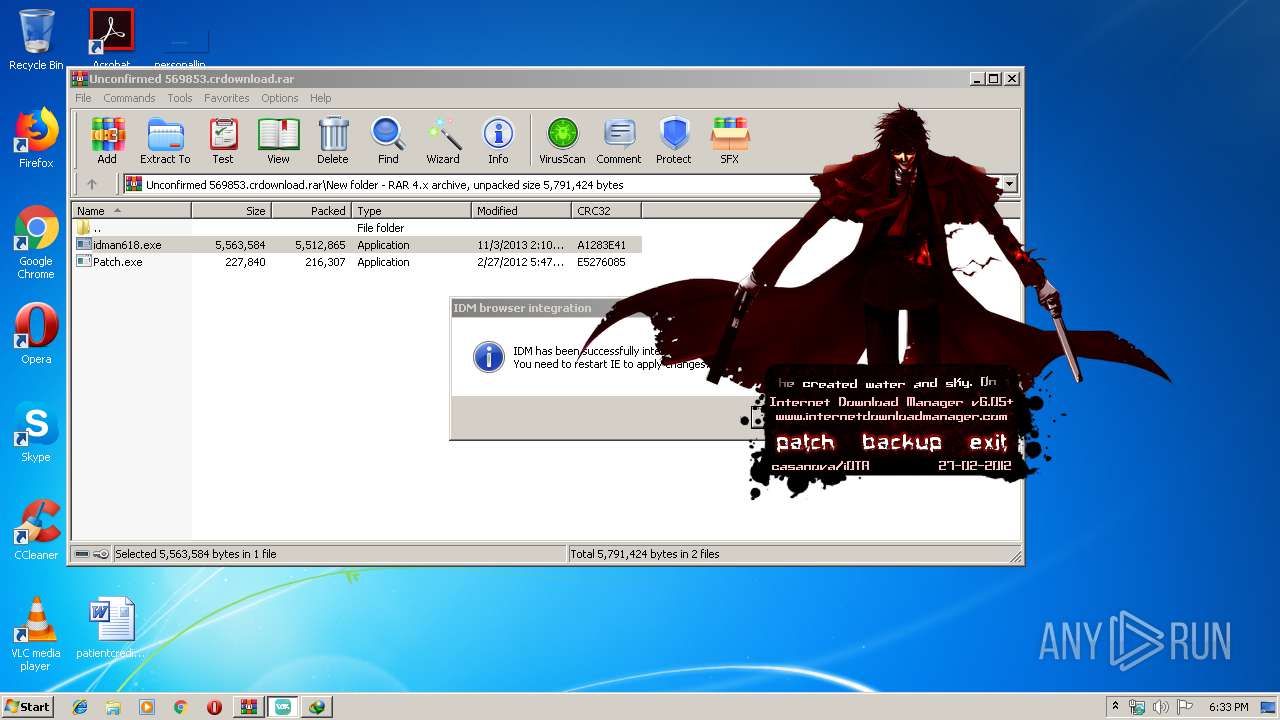Image resolution: width=1280 pixels, height=720 pixels.
Task: Click the WinRAR taskbar button
Action: pyautogui.click(x=248, y=707)
